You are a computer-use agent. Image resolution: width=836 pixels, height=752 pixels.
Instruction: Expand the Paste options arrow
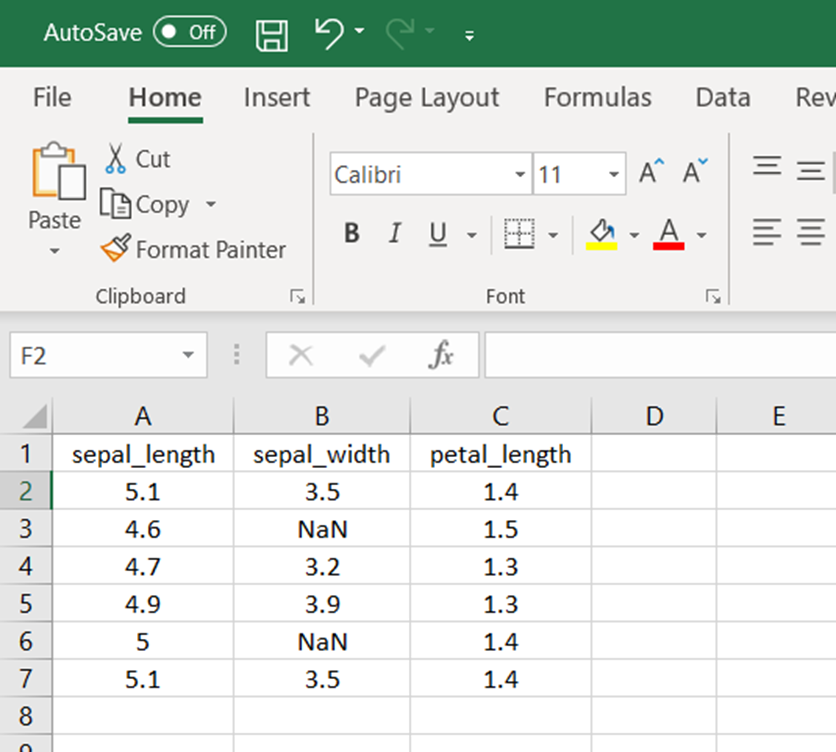point(54,251)
